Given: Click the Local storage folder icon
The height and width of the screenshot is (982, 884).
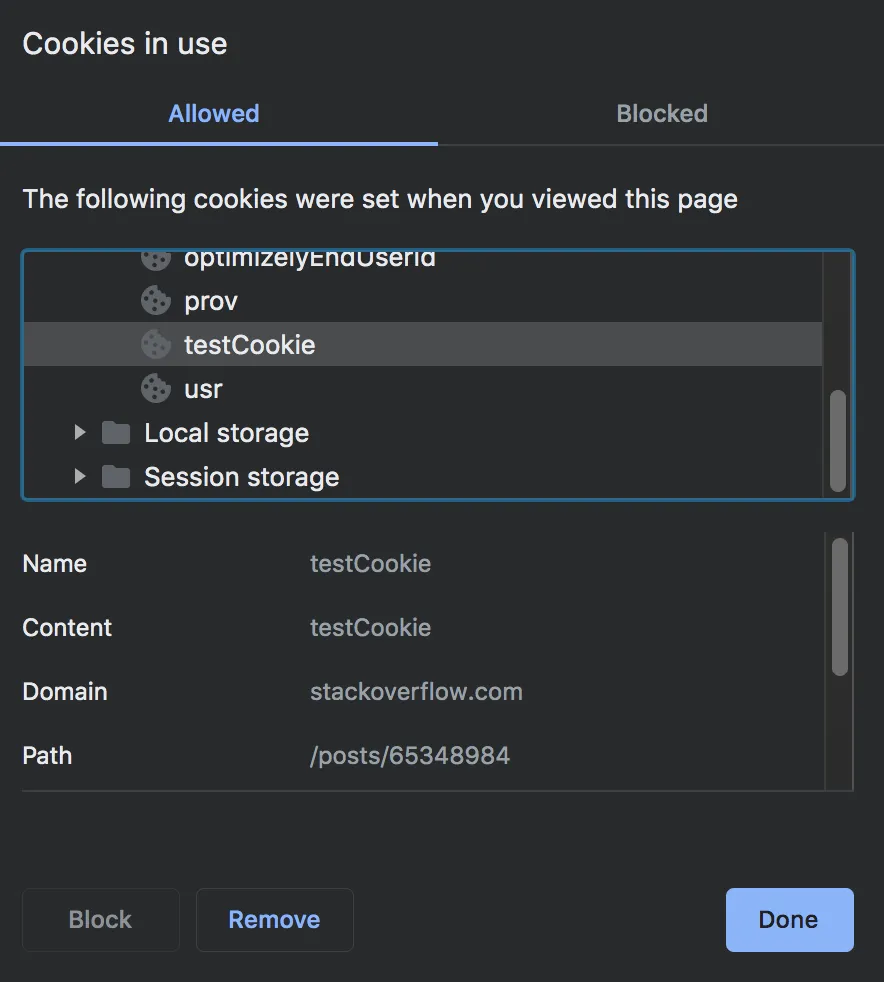Looking at the screenshot, I should click(x=116, y=432).
